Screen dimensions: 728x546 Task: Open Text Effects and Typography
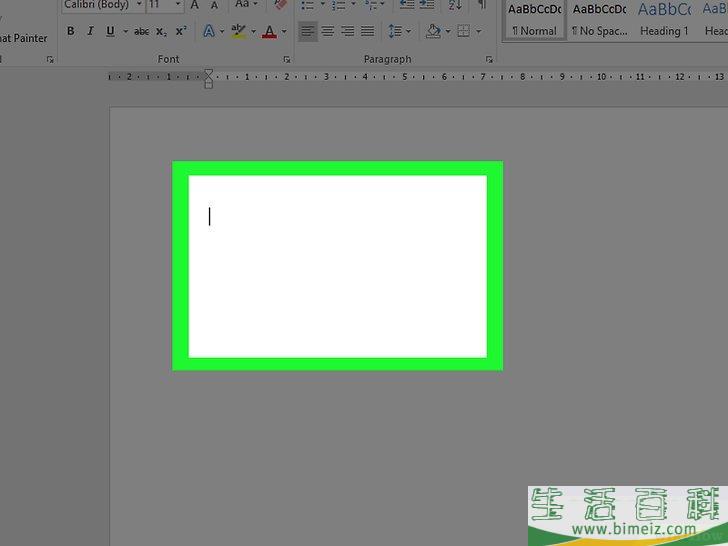(208, 32)
